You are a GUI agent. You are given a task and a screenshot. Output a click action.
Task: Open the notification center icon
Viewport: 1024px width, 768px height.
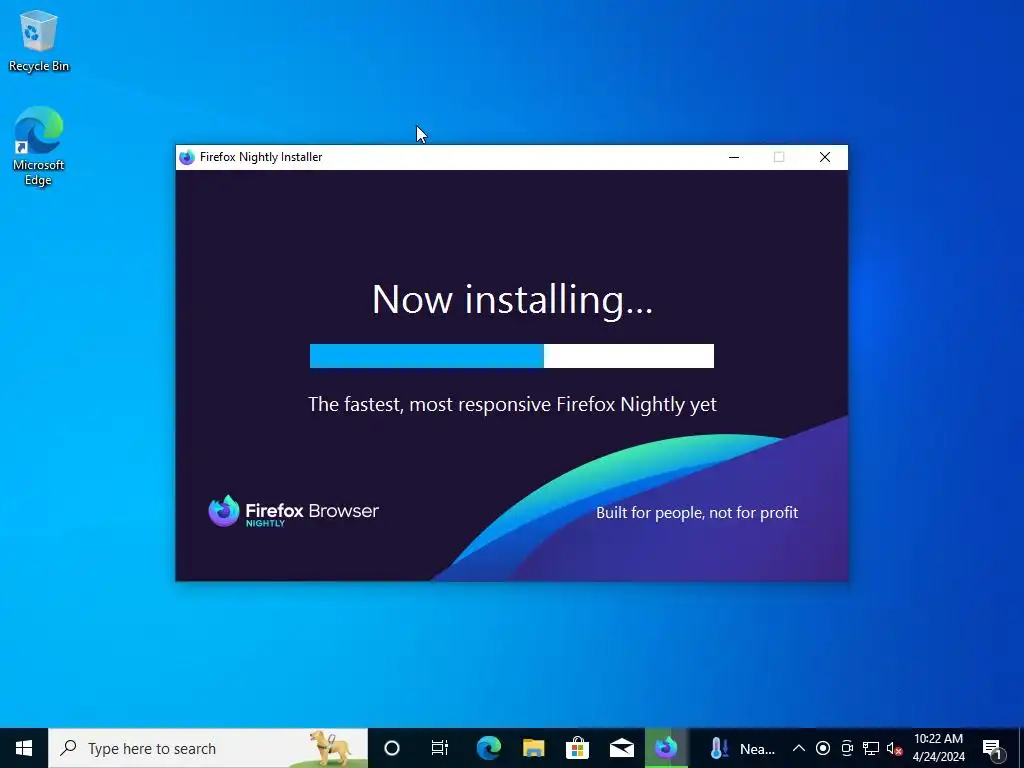coord(992,748)
